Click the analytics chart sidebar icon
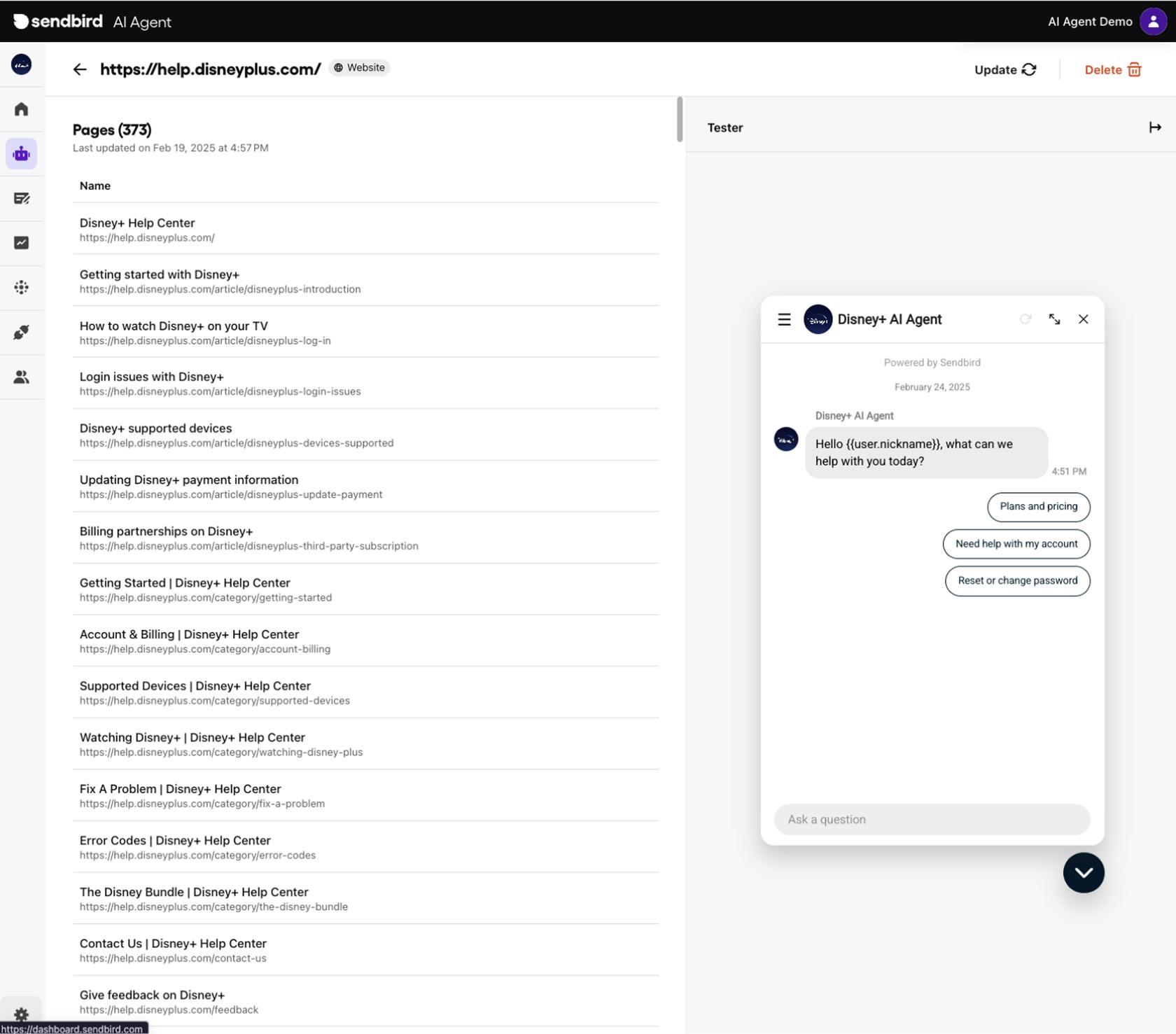1176x1034 pixels. point(22,243)
